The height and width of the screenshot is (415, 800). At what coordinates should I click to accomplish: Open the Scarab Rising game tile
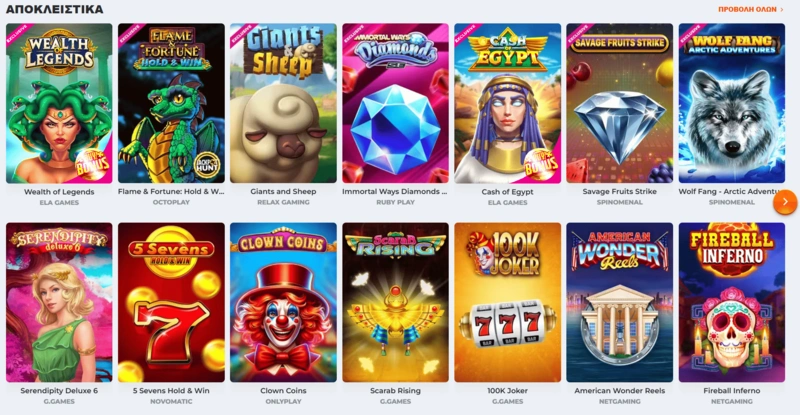[x=395, y=302]
